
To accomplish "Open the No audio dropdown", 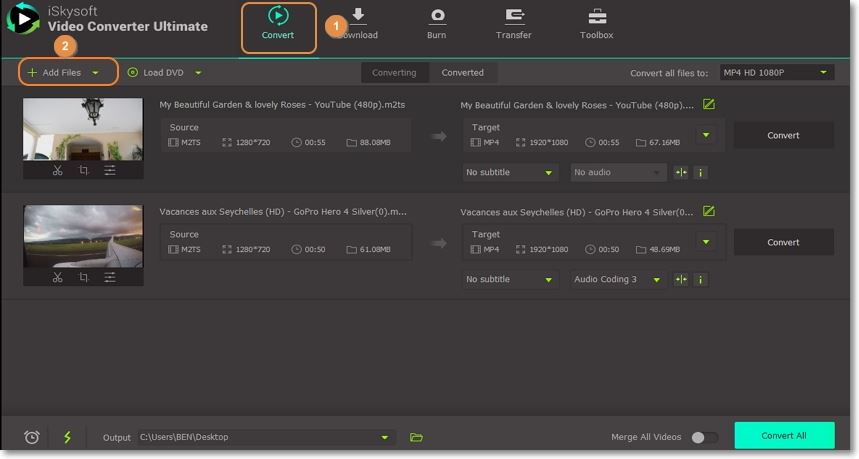I will pyautogui.click(x=618, y=173).
